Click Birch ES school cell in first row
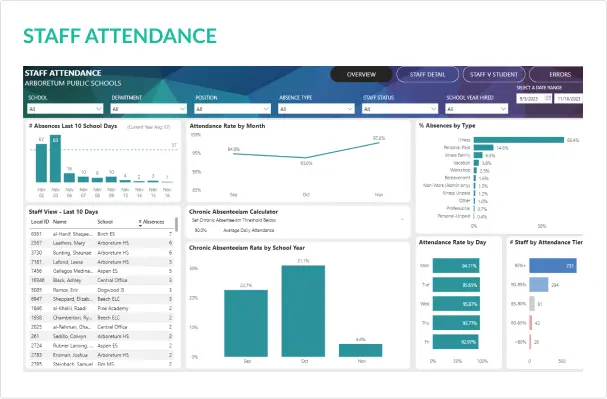The height and width of the screenshot is (399, 607). click(106, 234)
